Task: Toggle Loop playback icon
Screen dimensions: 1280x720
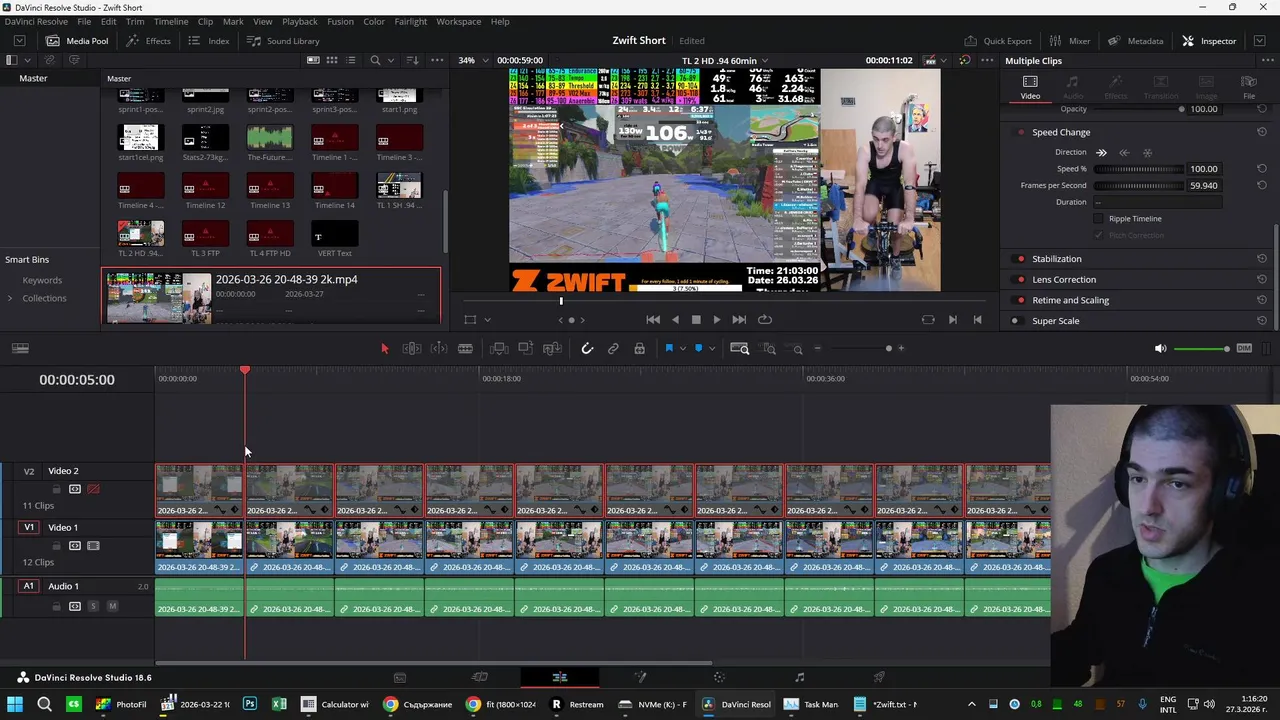Action: point(765,319)
